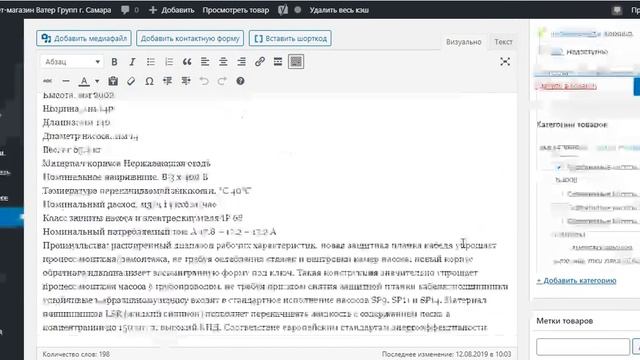Decrease the paragraph indent
The image size is (640, 360).
coord(167,81)
